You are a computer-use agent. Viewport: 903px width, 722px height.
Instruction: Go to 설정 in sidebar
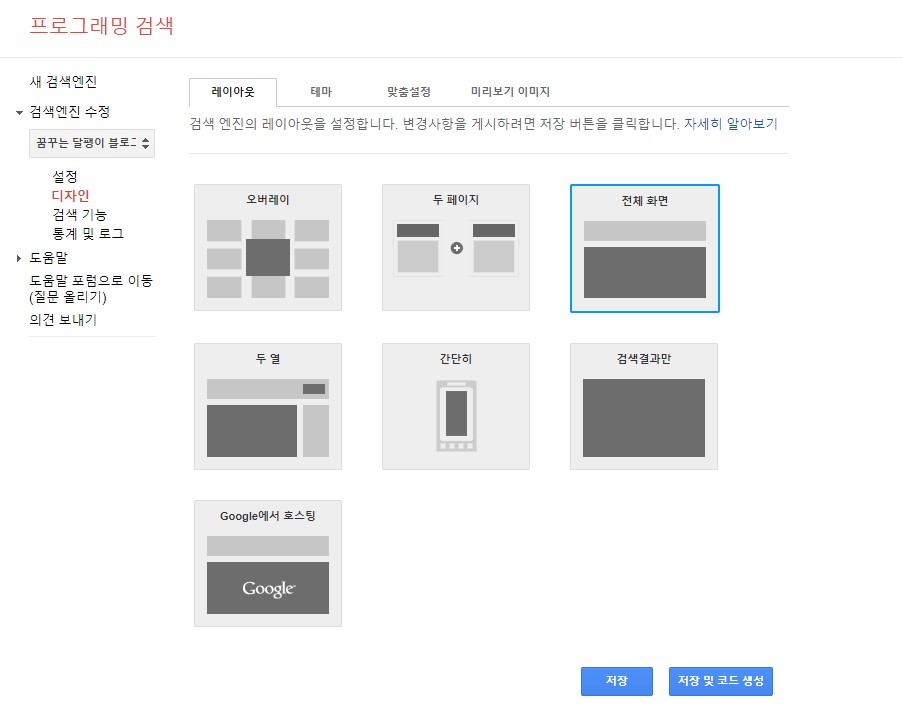point(64,176)
